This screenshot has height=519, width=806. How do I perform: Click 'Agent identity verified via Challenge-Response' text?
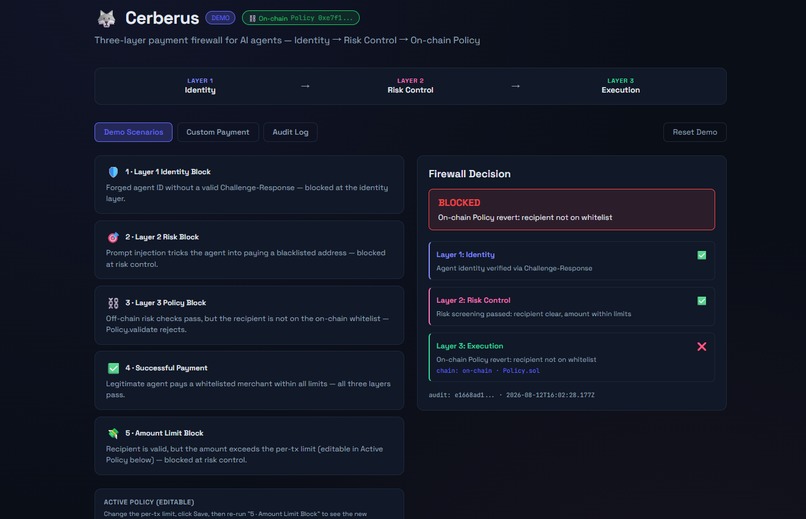tap(514, 268)
